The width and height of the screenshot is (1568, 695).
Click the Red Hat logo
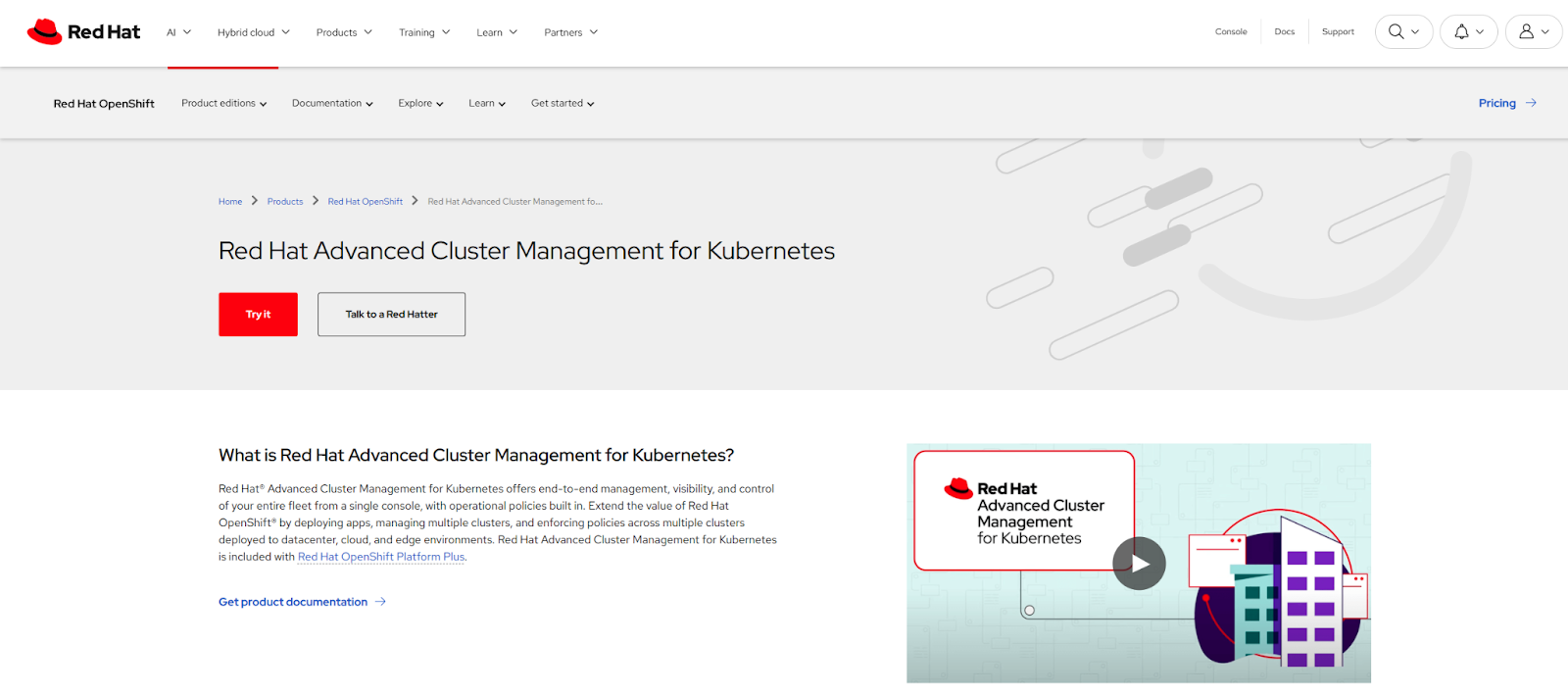tap(83, 31)
